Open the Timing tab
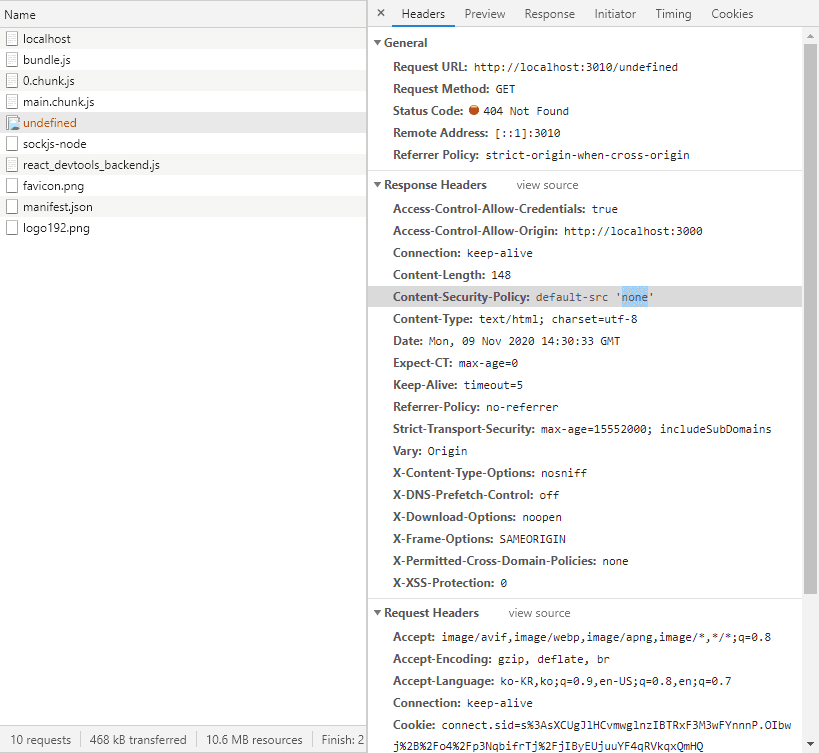 673,14
